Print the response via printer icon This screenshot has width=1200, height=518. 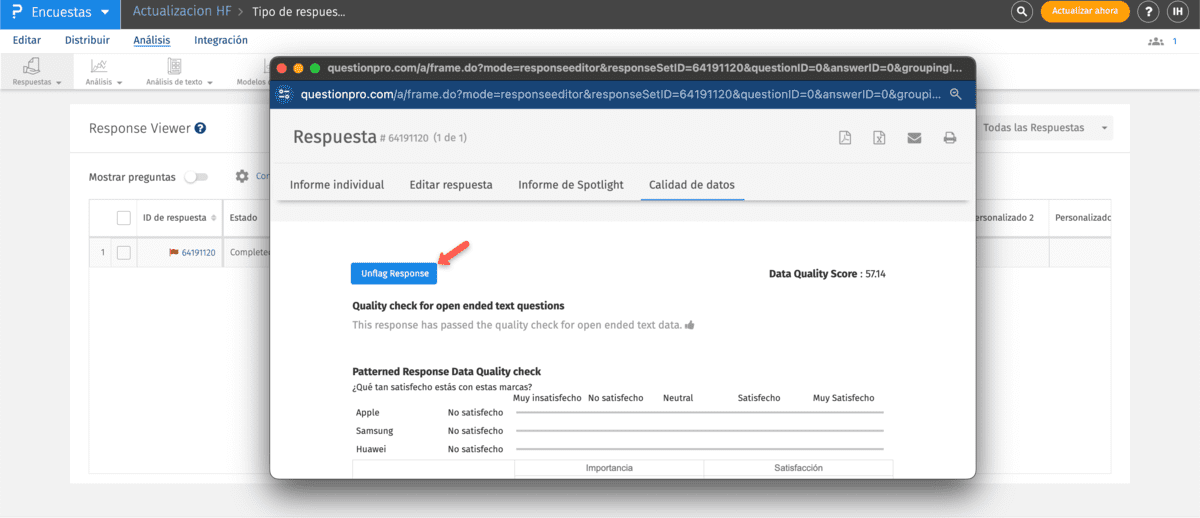click(950, 138)
